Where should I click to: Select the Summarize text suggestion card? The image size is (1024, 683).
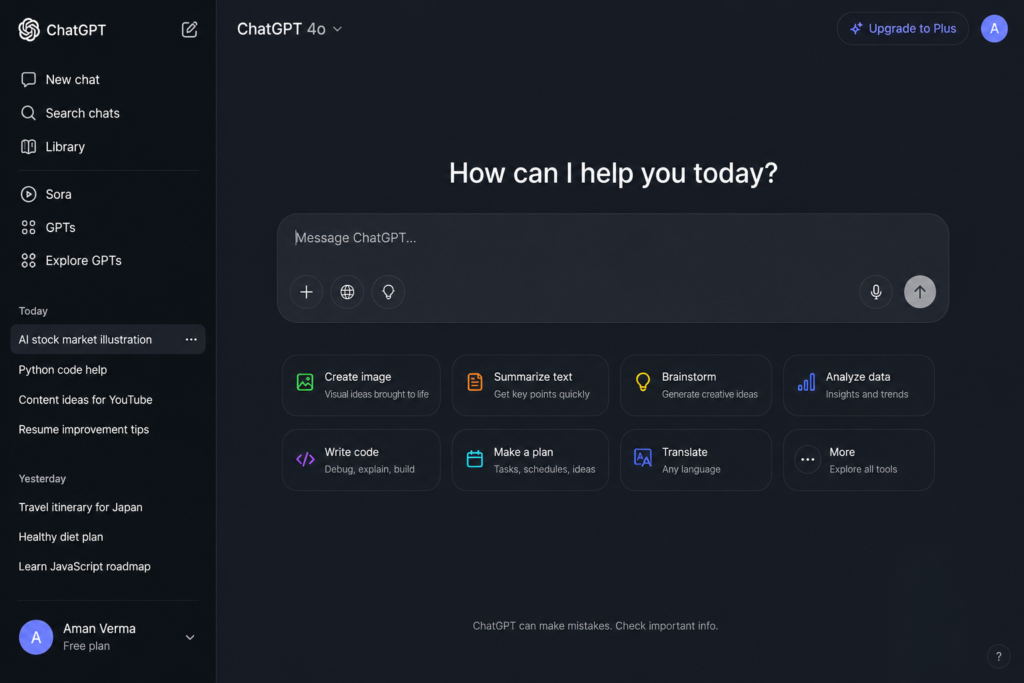click(x=530, y=385)
